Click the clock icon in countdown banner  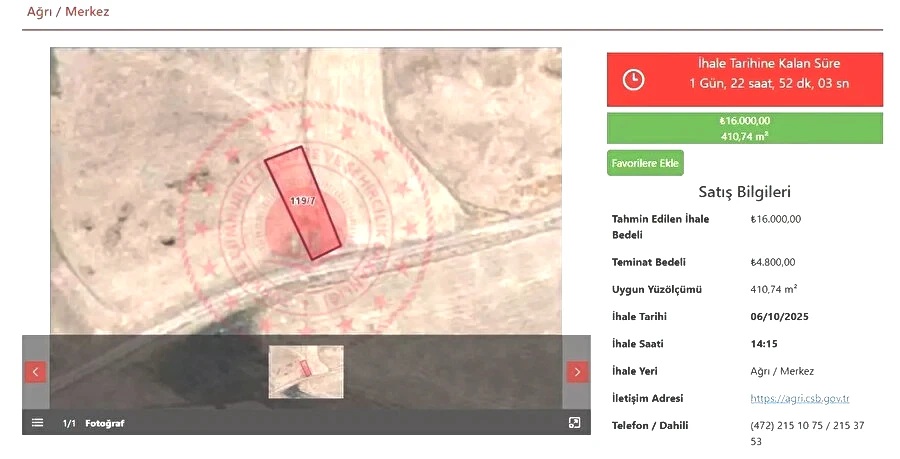[x=634, y=80]
